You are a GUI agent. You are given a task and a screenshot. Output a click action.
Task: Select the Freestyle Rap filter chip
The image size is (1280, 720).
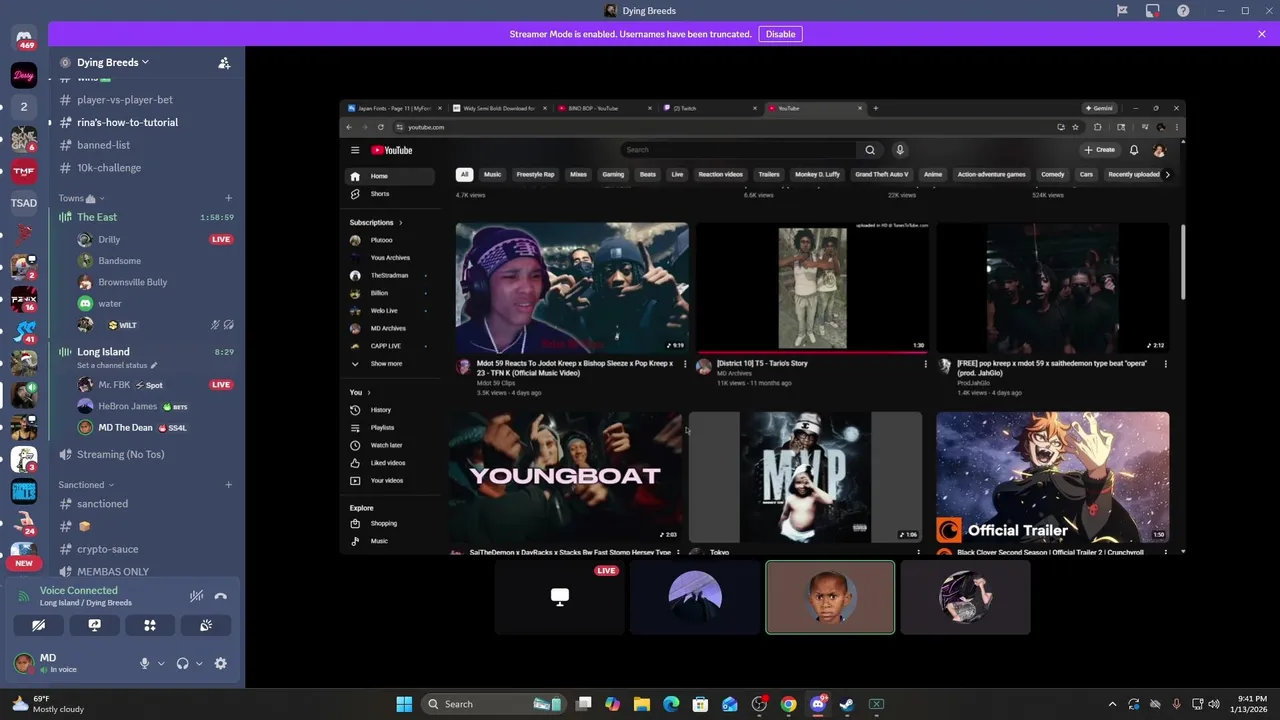tap(535, 174)
